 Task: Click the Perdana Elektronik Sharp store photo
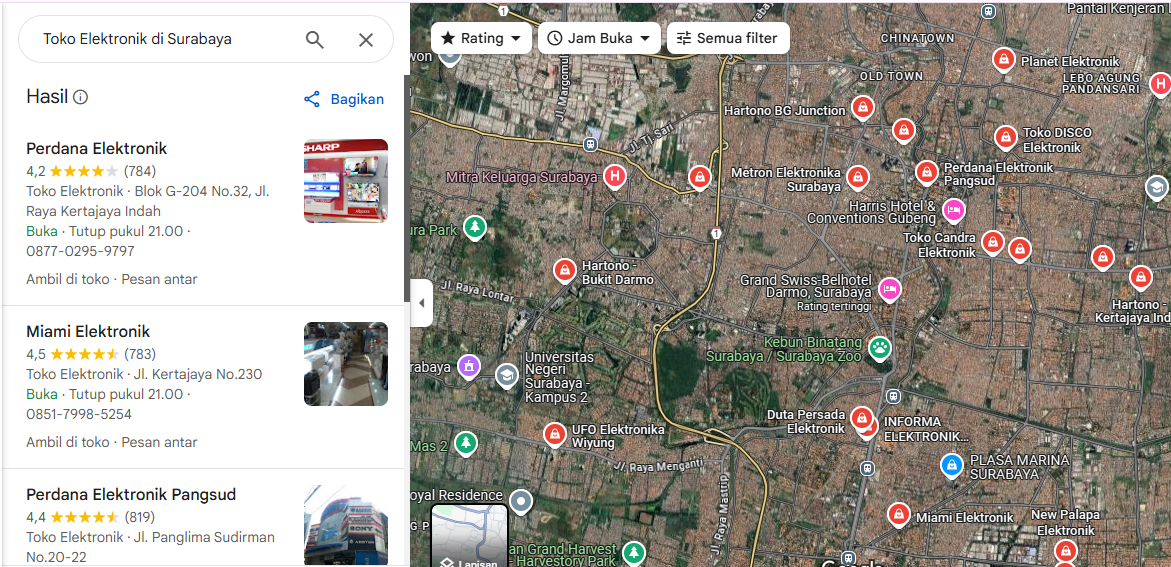[346, 181]
